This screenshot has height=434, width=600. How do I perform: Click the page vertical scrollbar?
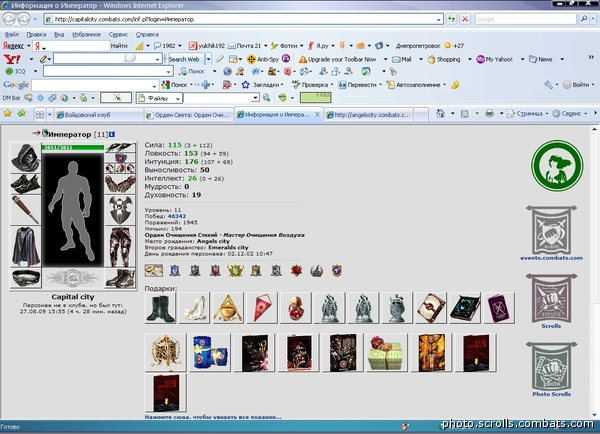pos(594,272)
